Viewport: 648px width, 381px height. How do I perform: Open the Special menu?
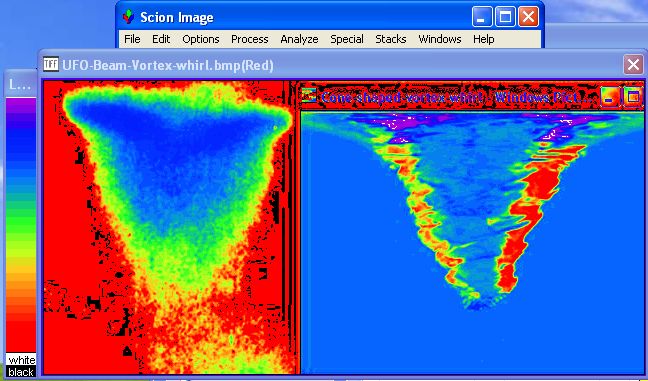coord(347,39)
